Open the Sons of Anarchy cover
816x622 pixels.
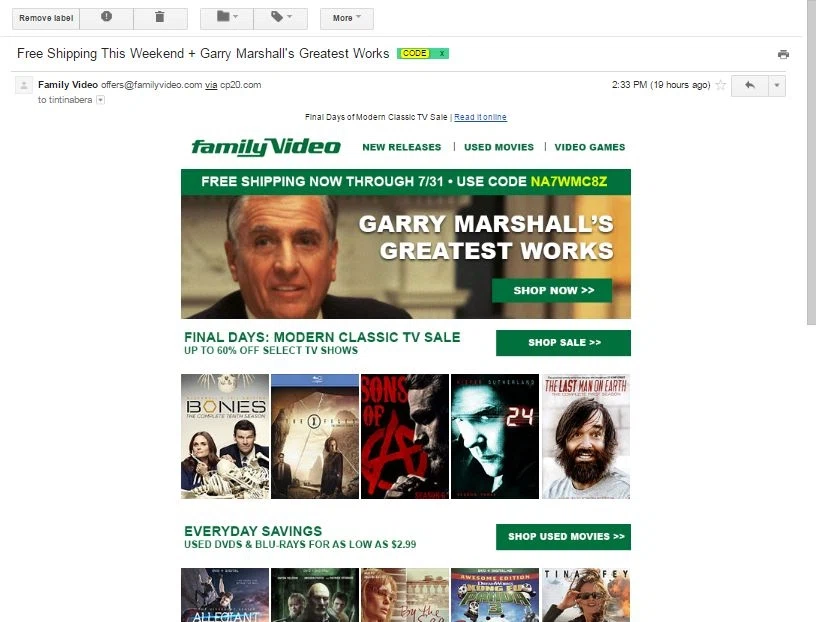(405, 436)
